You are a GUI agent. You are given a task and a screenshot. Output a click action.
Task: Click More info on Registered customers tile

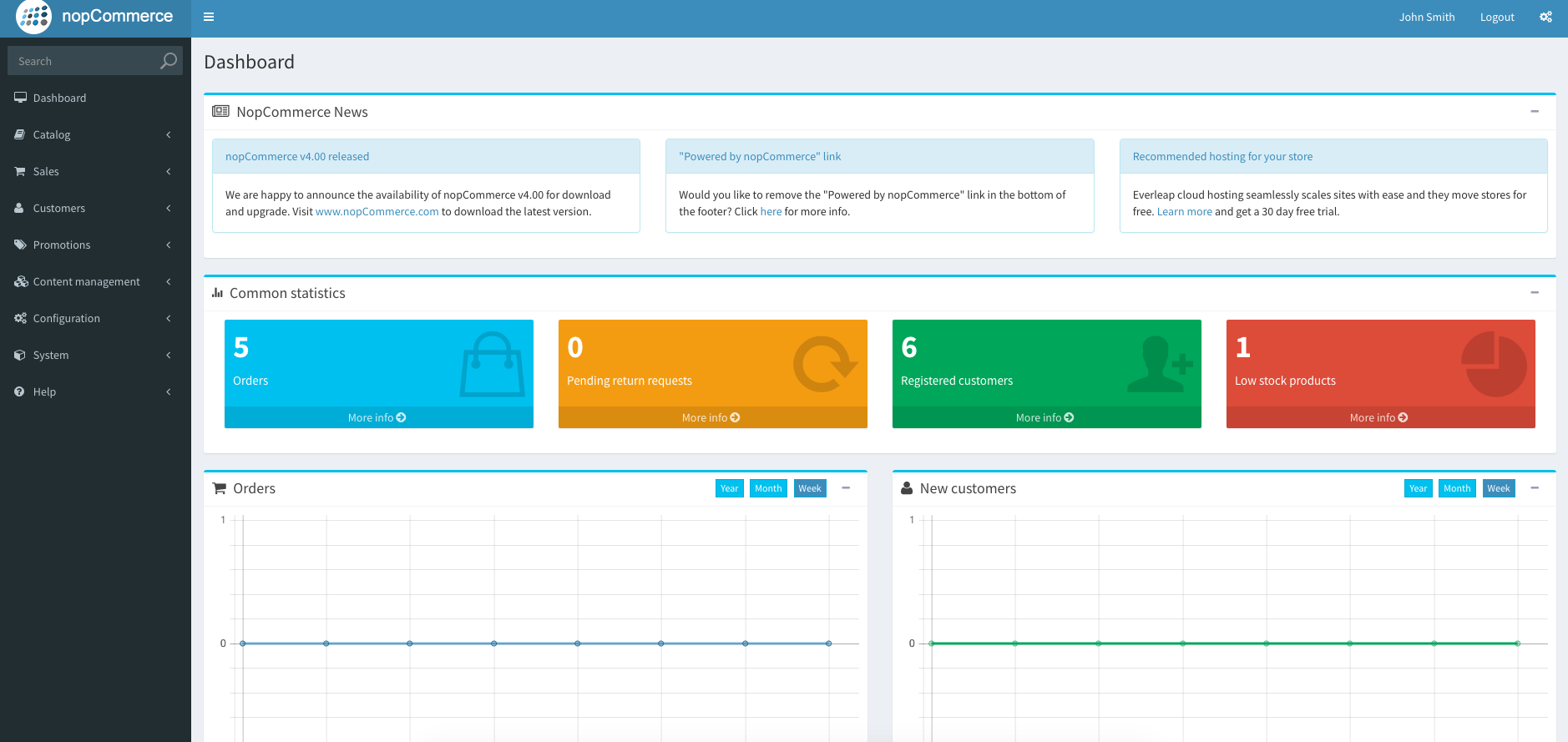click(x=1046, y=417)
